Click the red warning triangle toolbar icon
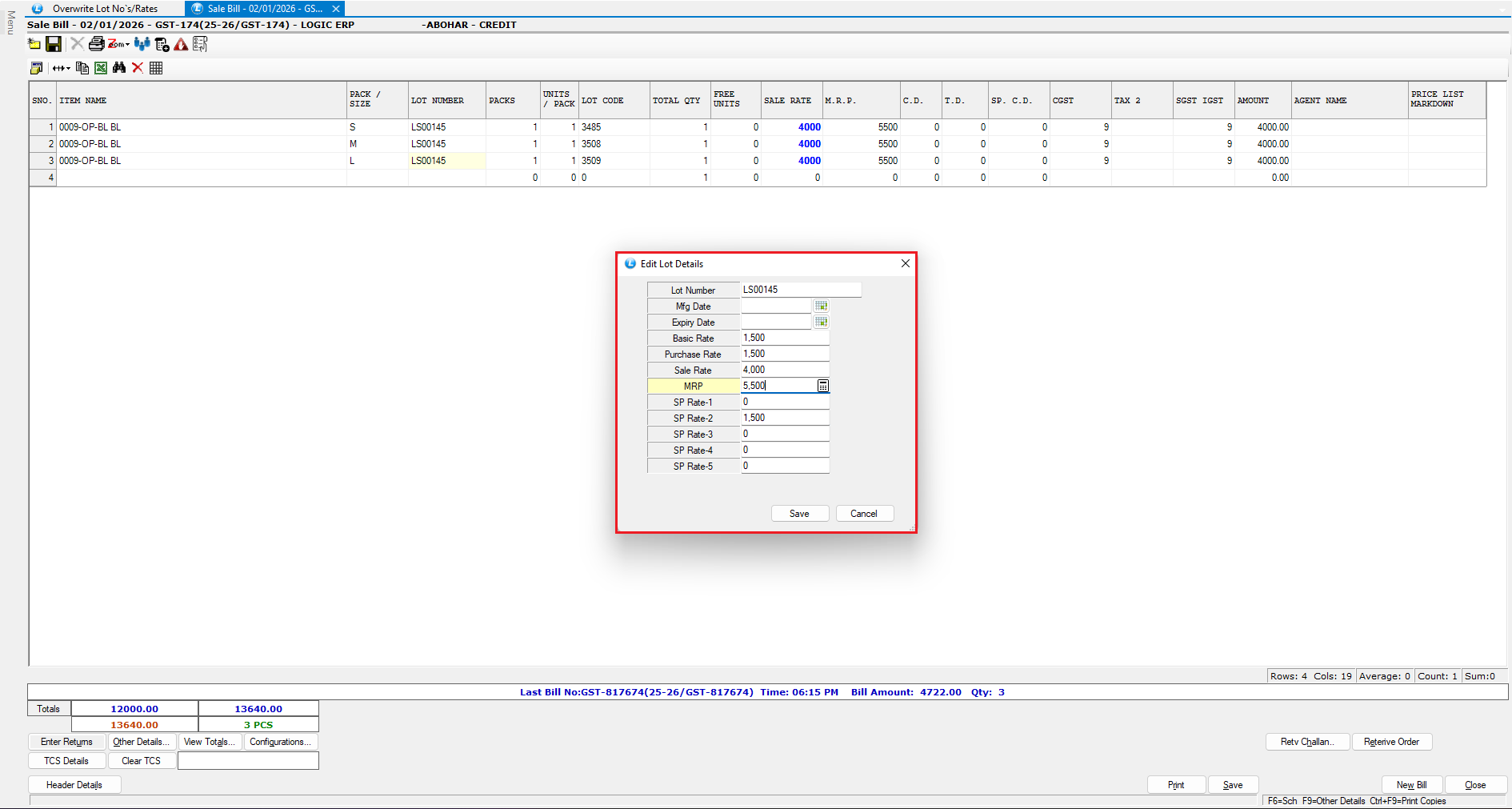The width and height of the screenshot is (1512, 809). [x=182, y=45]
